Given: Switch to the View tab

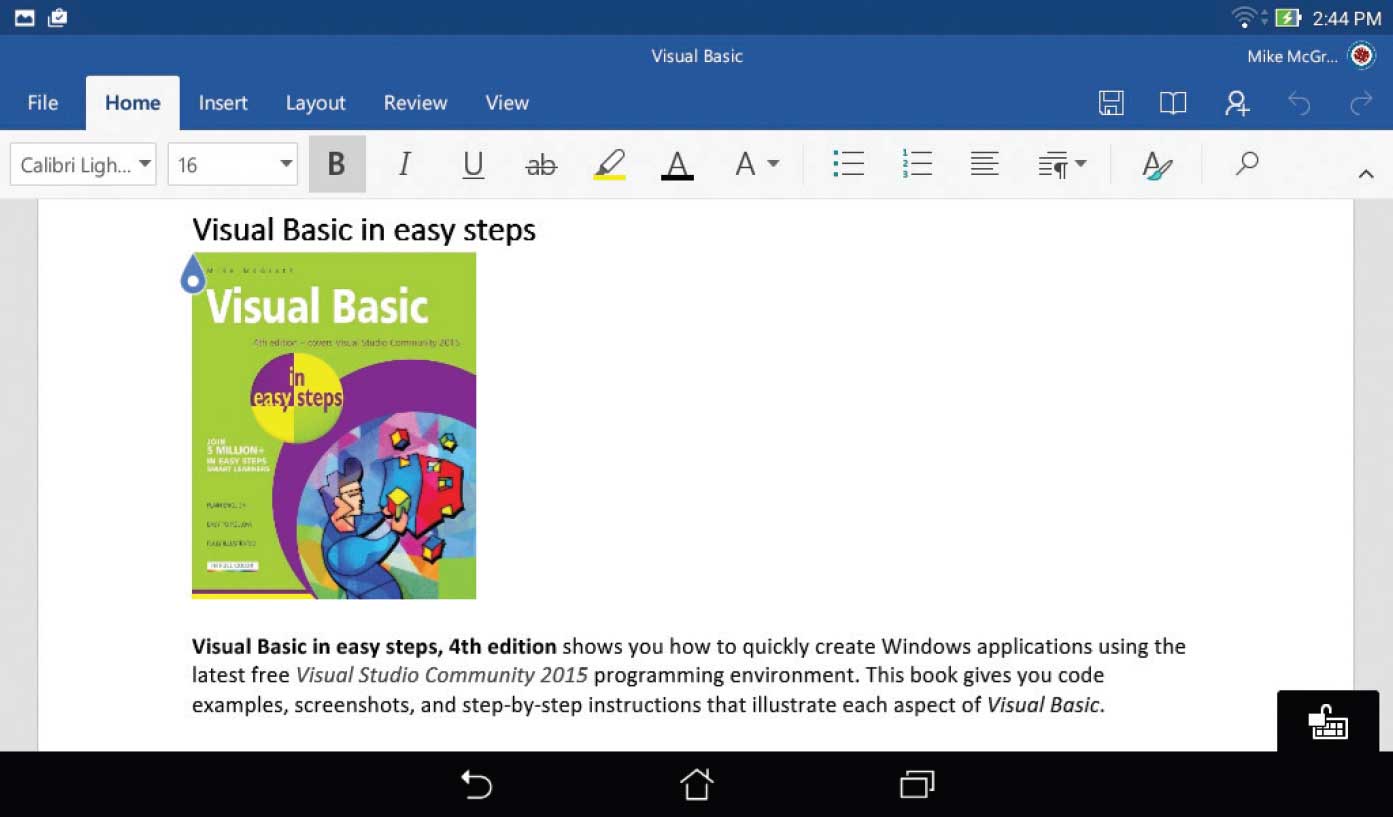Looking at the screenshot, I should click(507, 102).
